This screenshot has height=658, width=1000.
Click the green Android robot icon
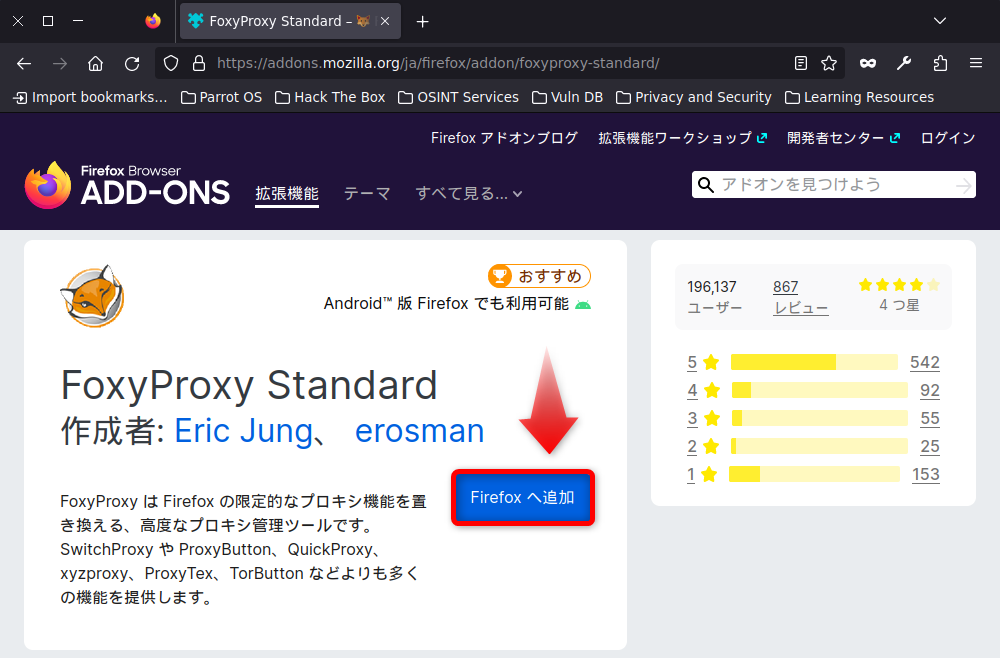(x=583, y=305)
